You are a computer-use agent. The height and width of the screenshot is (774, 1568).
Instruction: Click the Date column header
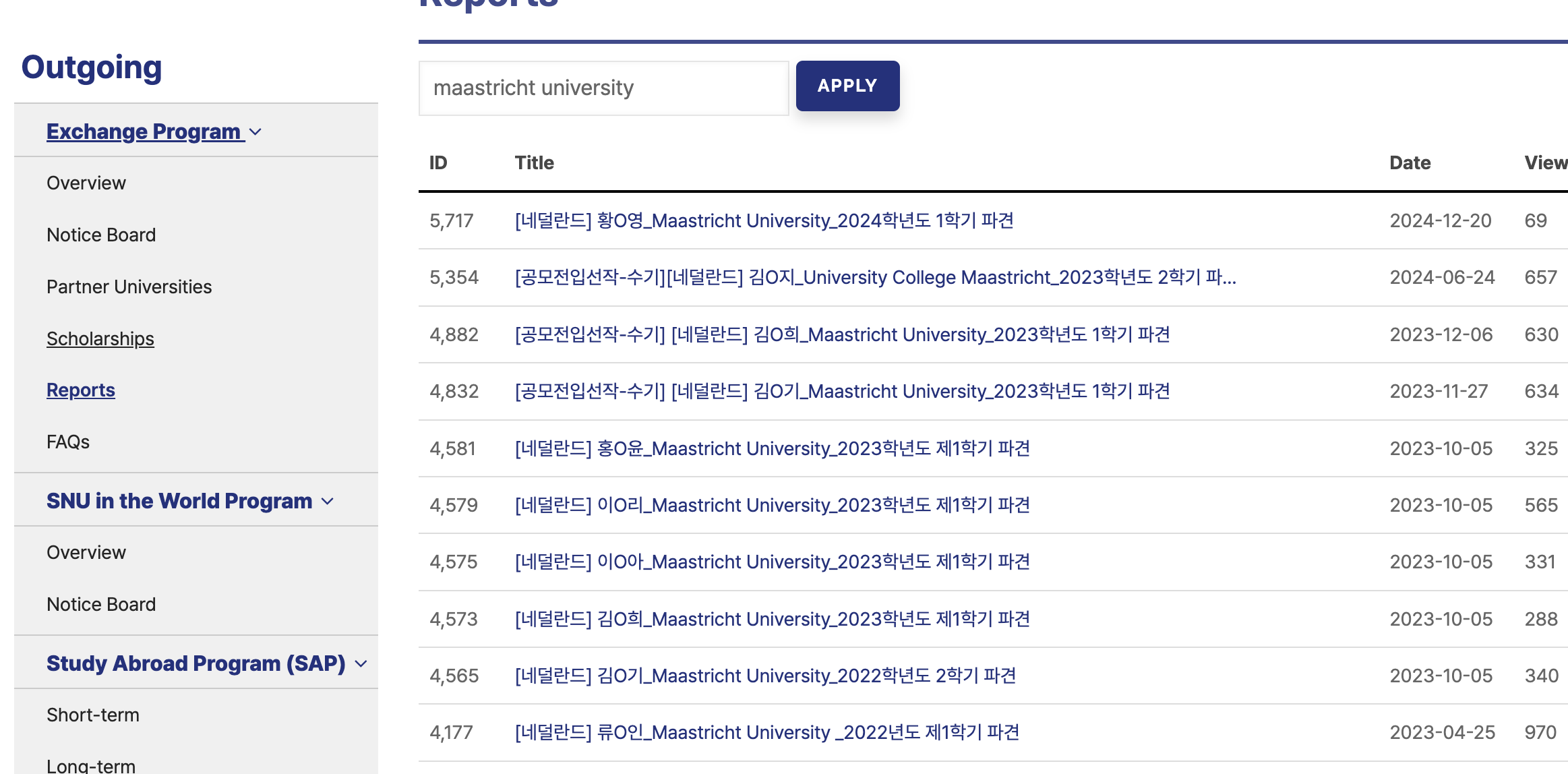click(1410, 163)
